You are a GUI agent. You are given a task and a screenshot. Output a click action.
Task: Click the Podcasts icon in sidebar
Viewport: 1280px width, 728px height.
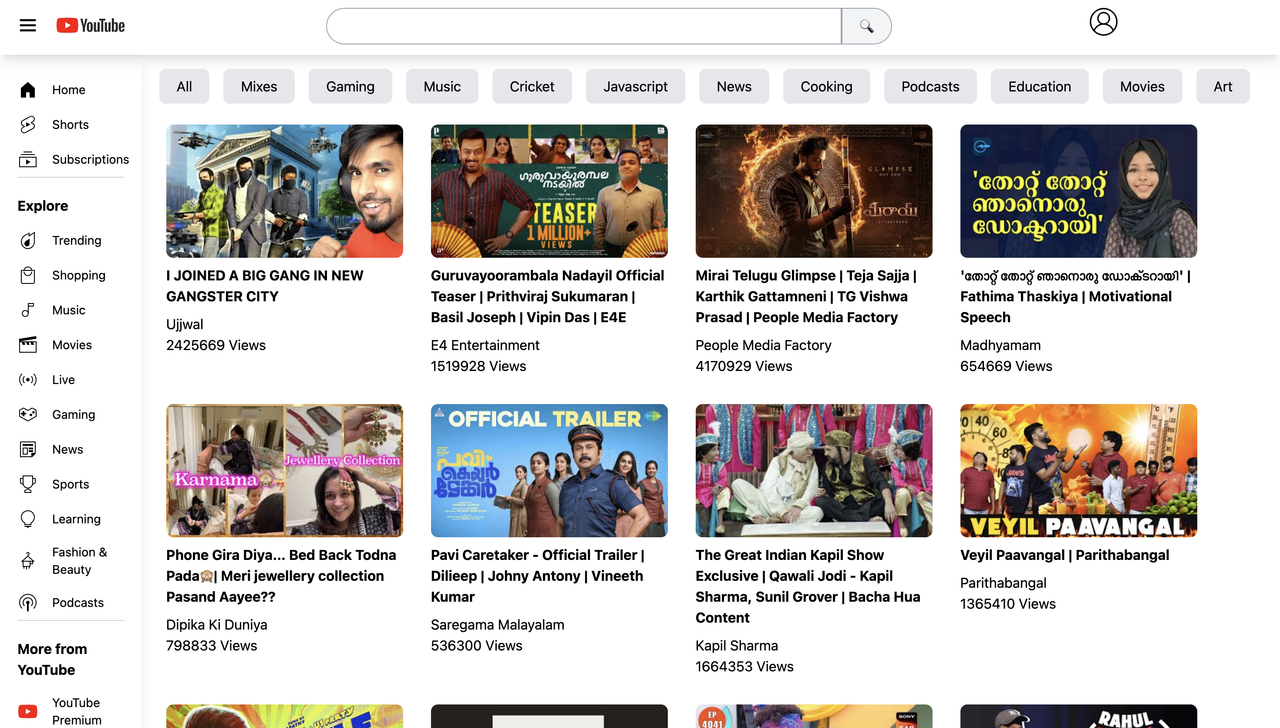coord(28,603)
